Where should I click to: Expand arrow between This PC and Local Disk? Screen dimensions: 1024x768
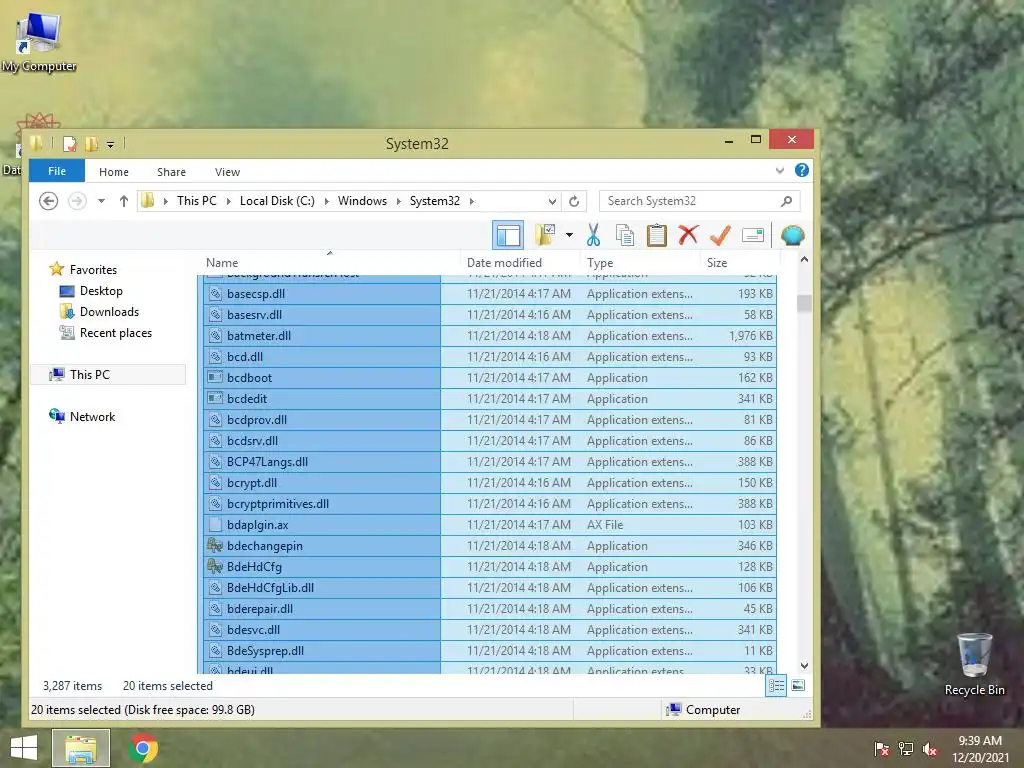(229, 201)
